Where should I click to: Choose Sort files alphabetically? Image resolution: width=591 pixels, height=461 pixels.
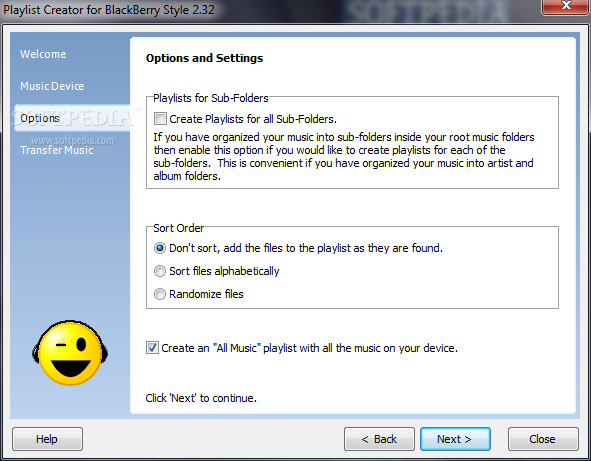(160, 271)
